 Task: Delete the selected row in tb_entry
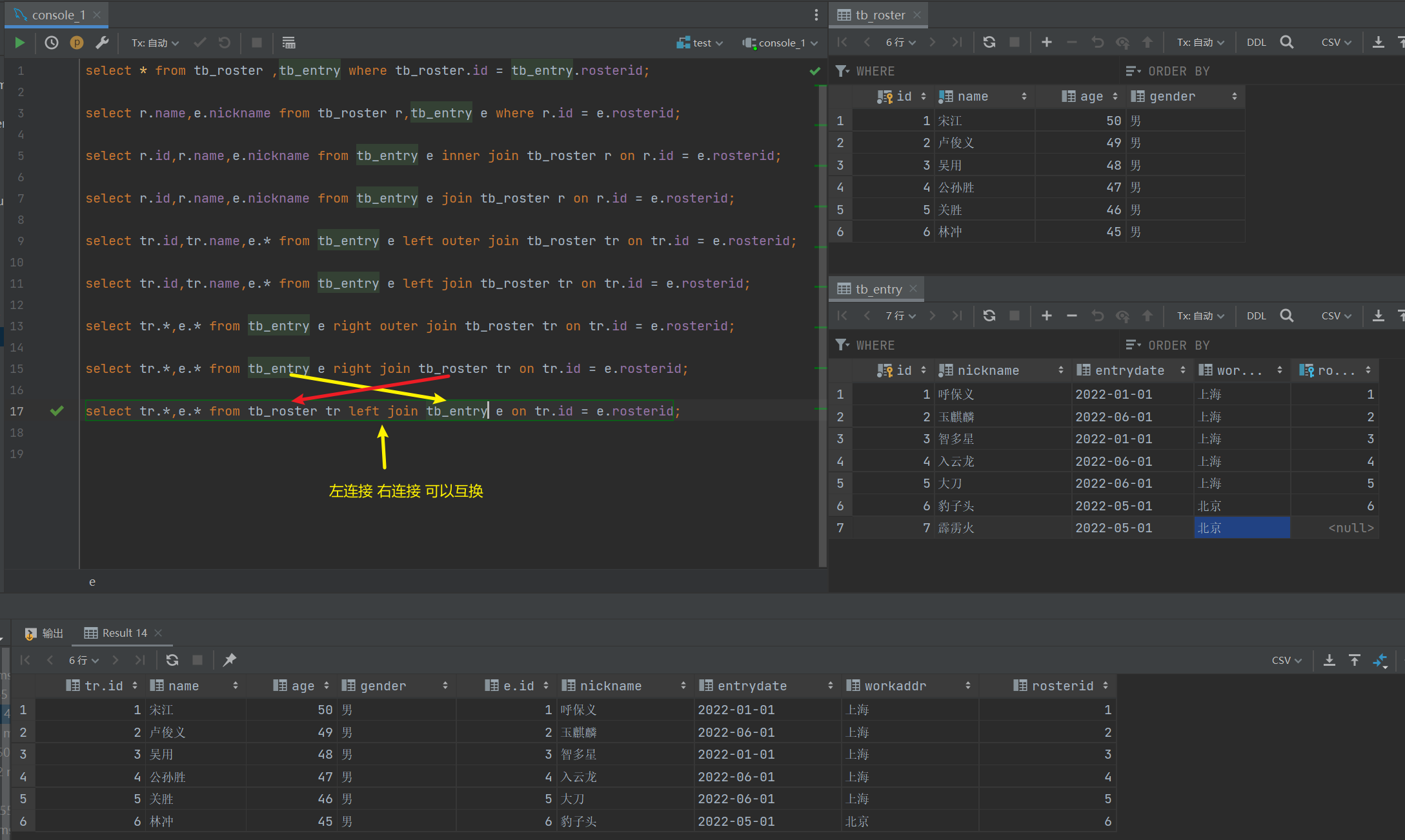[1071, 315]
